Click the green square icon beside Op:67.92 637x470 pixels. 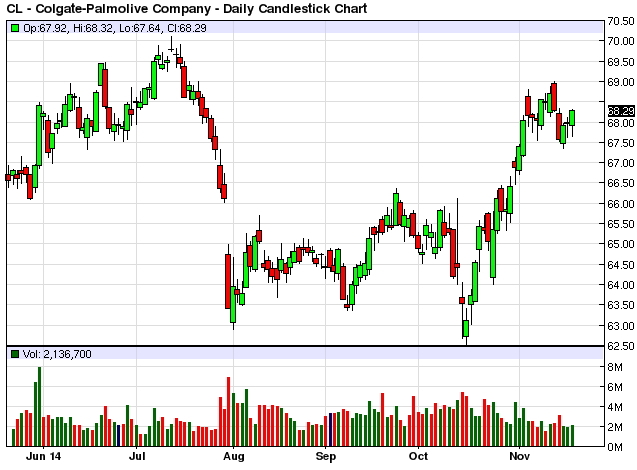coord(15,28)
